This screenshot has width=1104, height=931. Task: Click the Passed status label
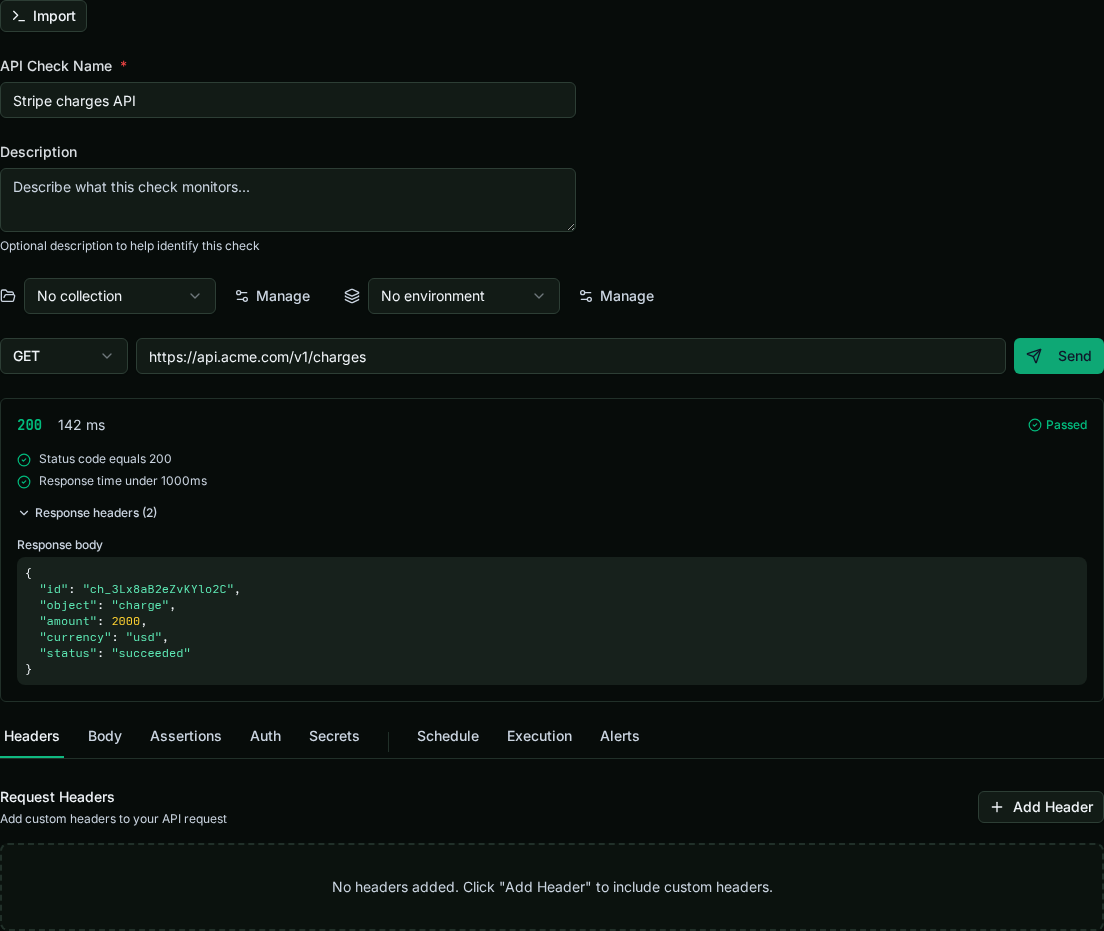coord(1066,425)
